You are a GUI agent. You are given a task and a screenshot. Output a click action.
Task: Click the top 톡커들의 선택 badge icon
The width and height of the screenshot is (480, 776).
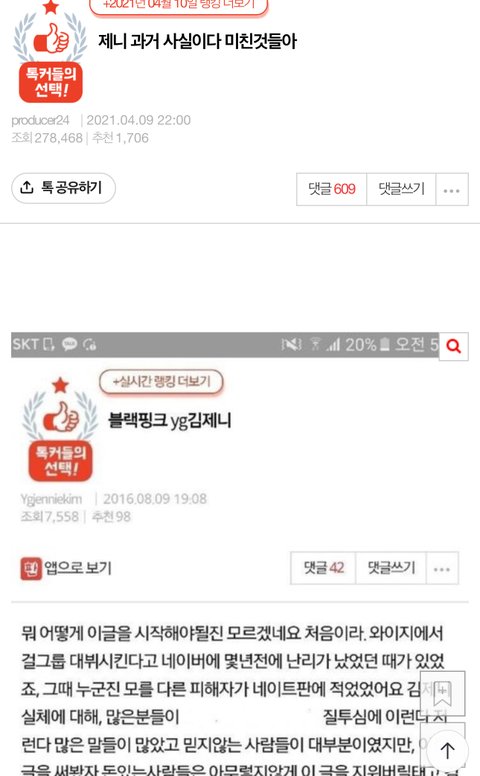[x=50, y=52]
